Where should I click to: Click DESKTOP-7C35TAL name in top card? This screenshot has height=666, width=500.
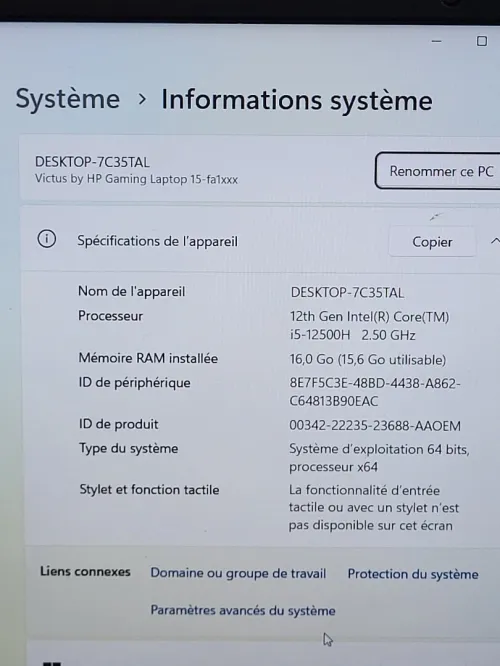92,162
